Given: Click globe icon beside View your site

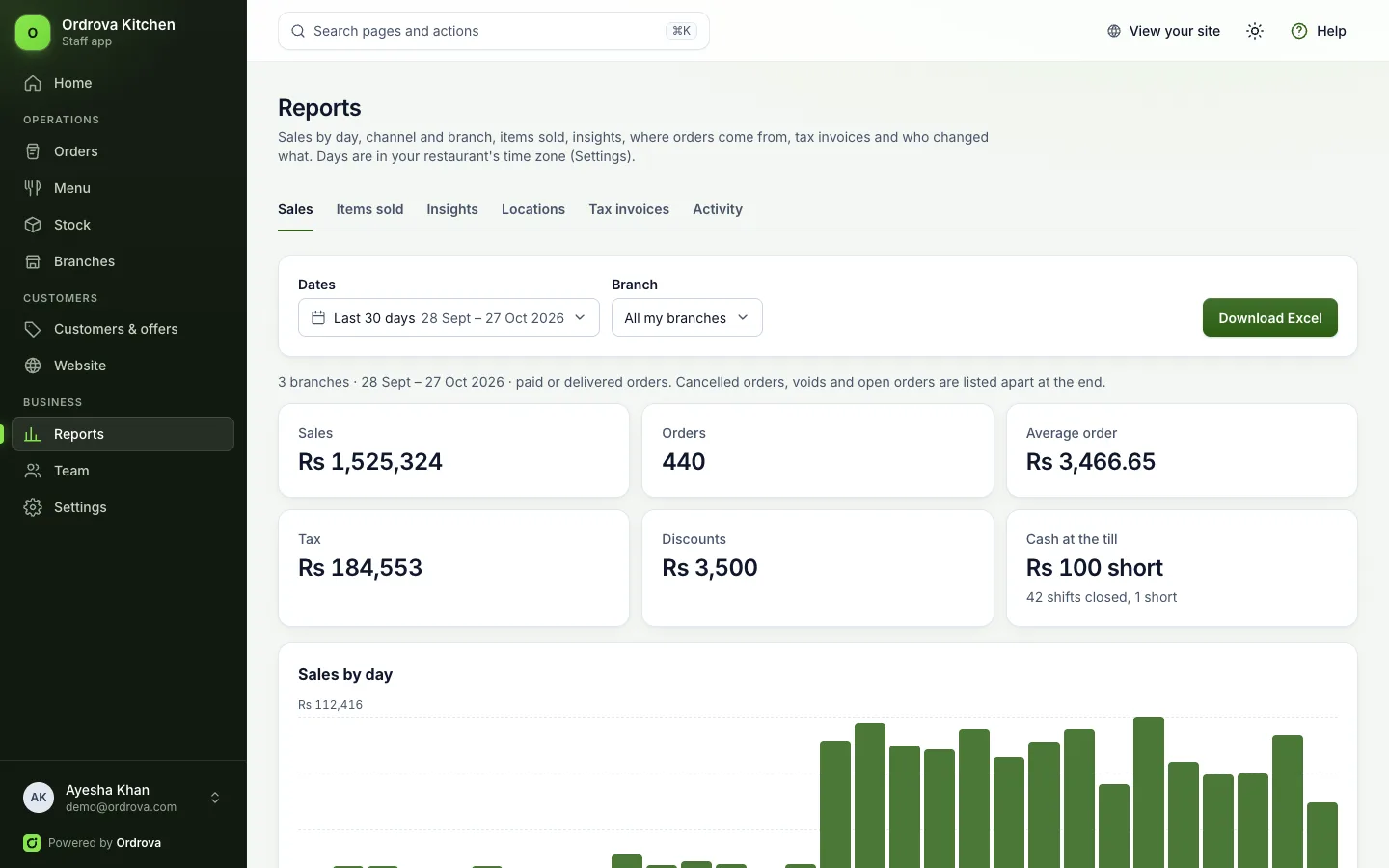Looking at the screenshot, I should point(1114,31).
